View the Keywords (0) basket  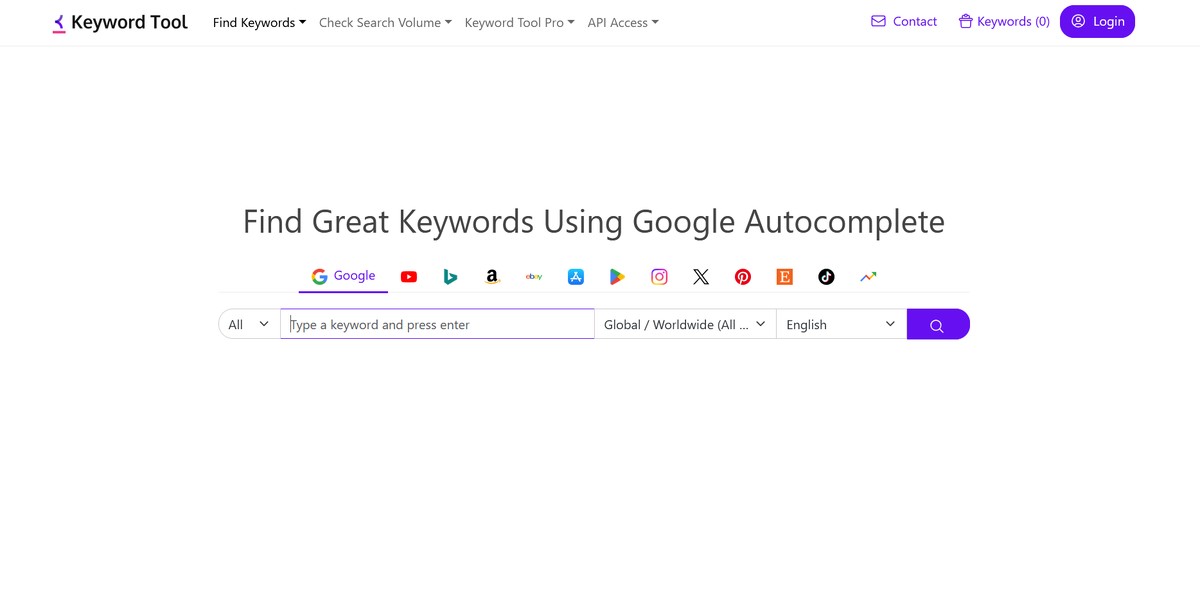[1004, 21]
